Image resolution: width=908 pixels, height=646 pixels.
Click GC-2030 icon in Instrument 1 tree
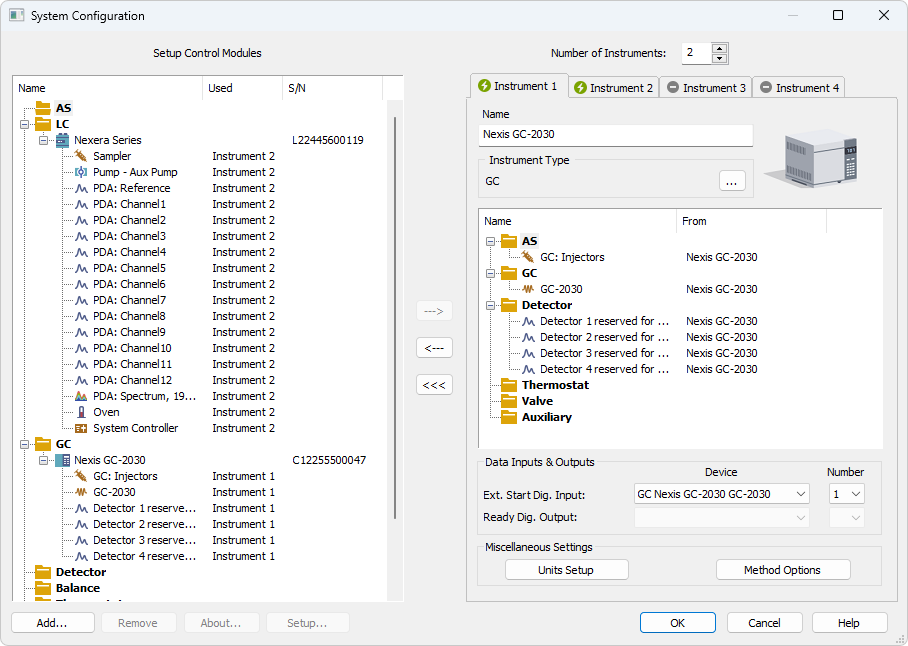tap(528, 289)
